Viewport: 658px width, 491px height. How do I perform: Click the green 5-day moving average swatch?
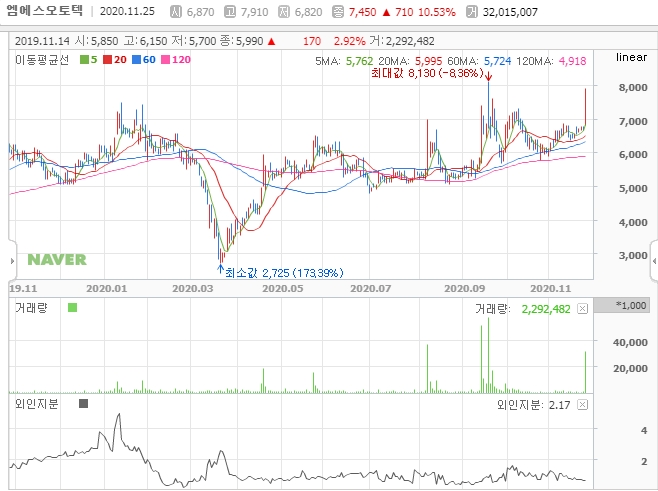click(84, 60)
